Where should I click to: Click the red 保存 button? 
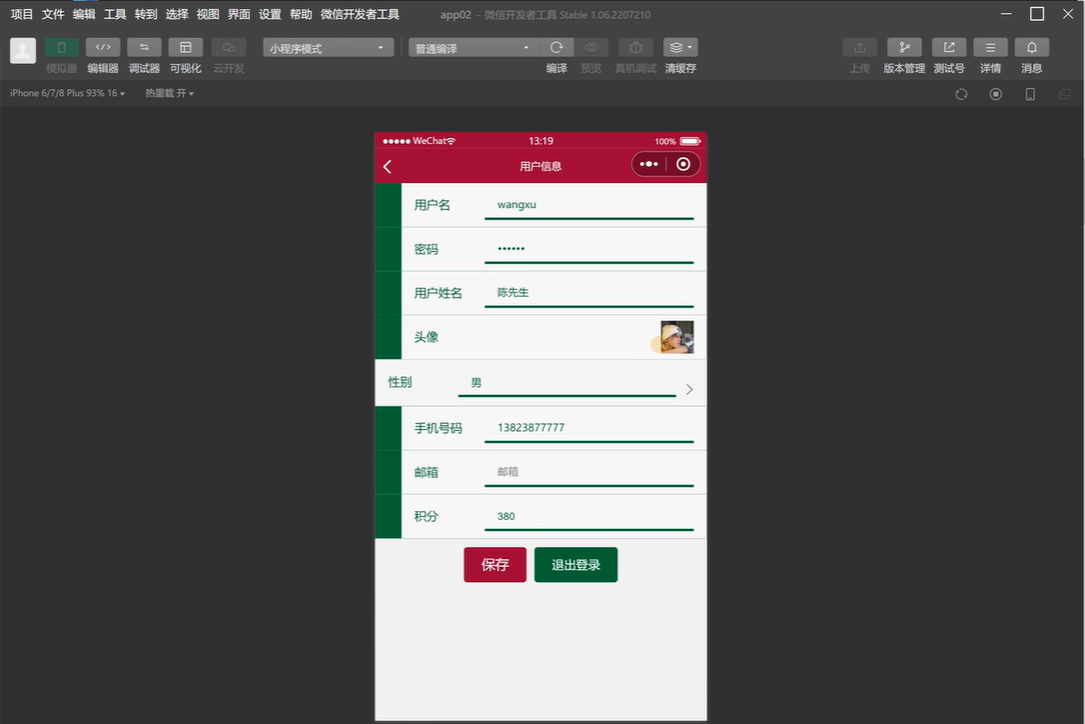tap(495, 565)
